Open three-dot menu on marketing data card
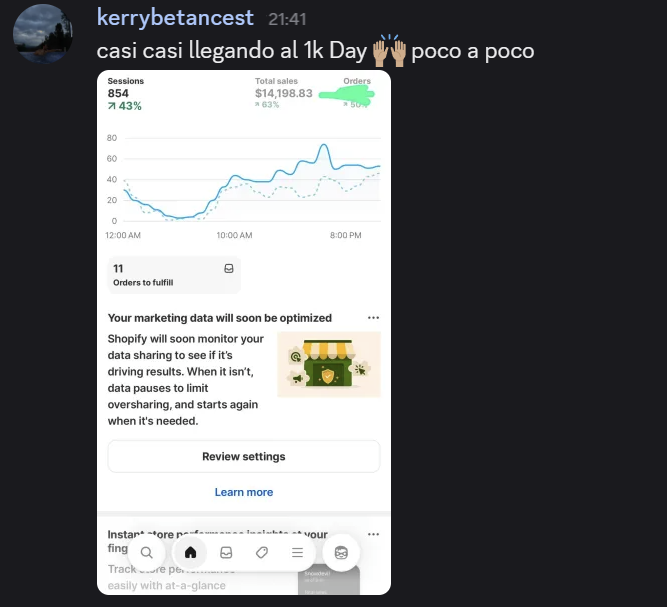 coord(373,318)
